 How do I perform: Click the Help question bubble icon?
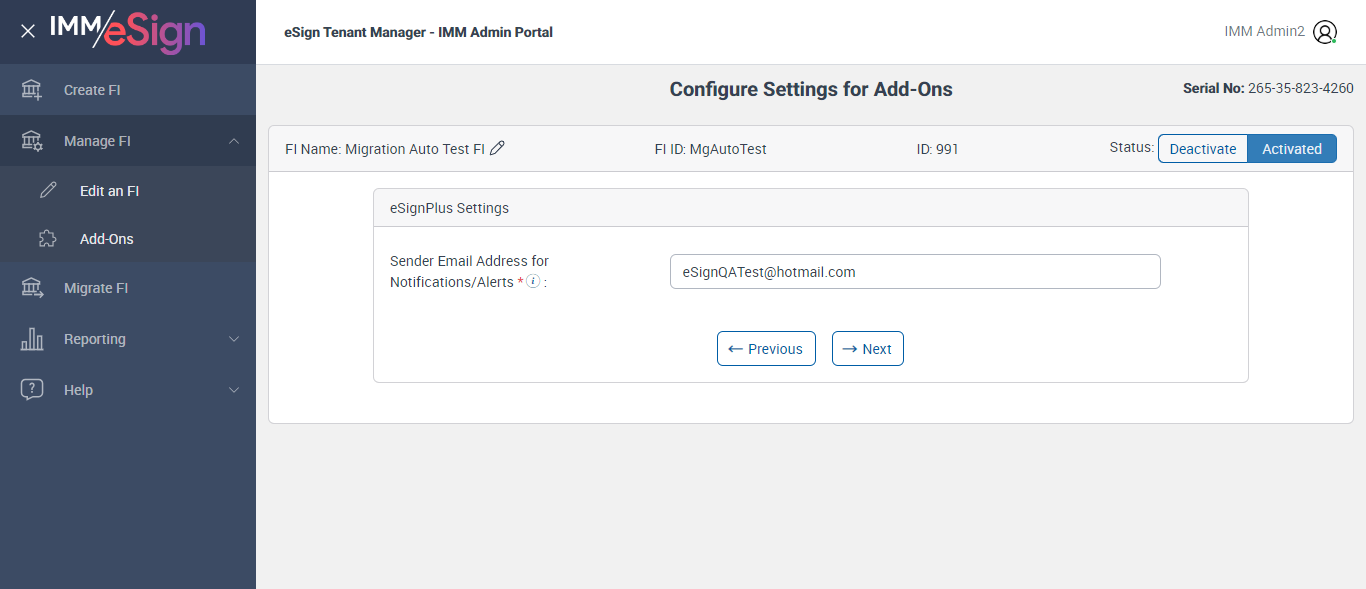32,390
